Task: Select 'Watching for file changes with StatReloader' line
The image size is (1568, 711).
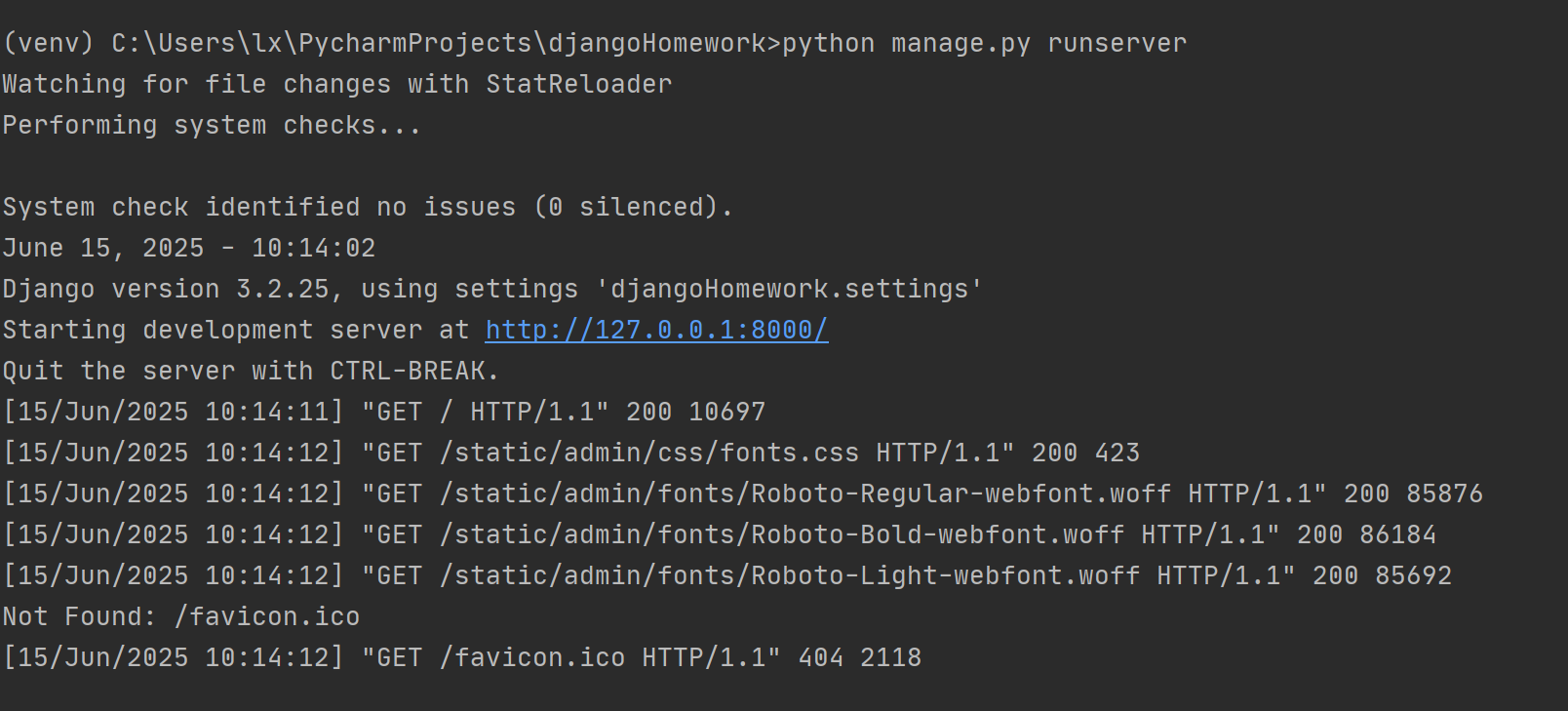Action: 337,84
